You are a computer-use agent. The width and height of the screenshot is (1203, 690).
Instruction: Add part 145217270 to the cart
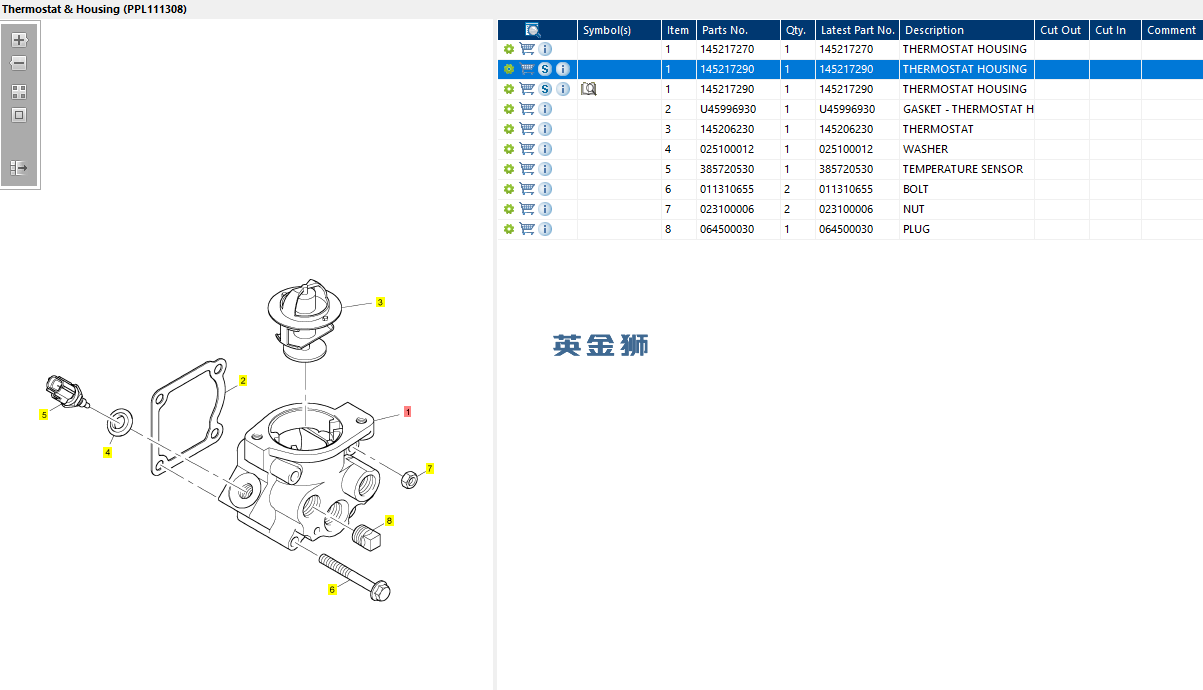(x=527, y=49)
